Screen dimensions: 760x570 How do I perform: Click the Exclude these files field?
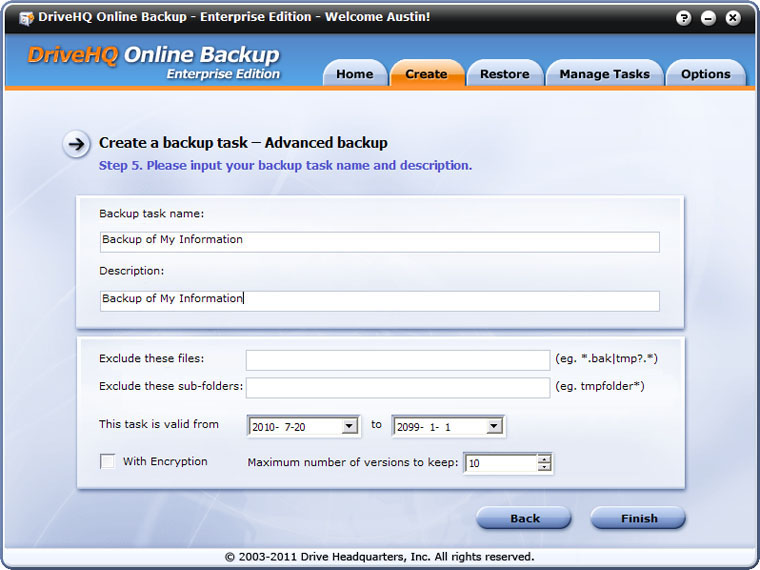[397, 359]
